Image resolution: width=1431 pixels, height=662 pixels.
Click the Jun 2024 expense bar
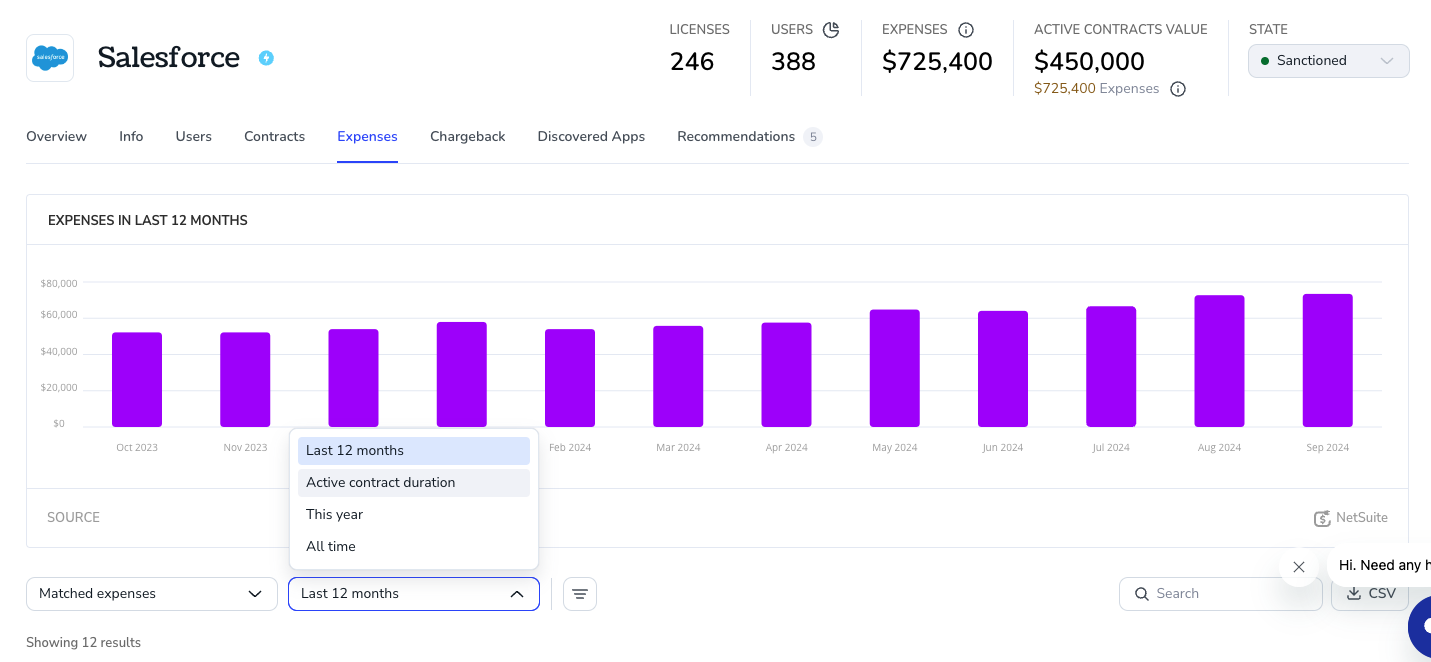tap(1003, 369)
